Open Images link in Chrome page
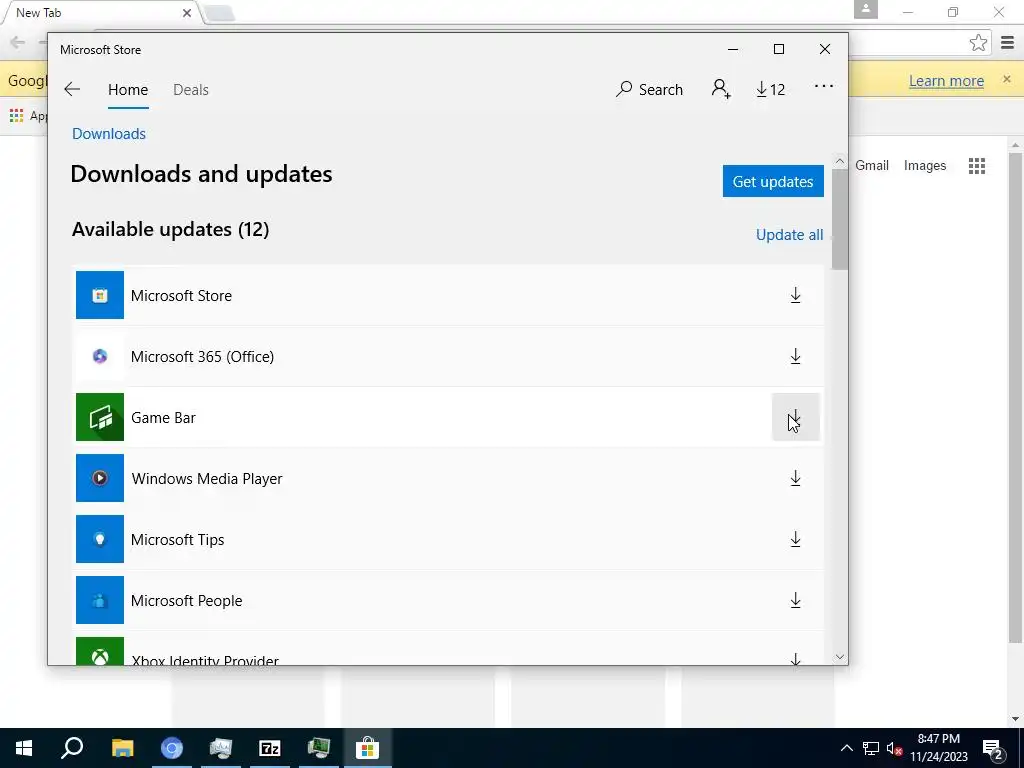Screen dimensions: 1024x768 (925, 165)
